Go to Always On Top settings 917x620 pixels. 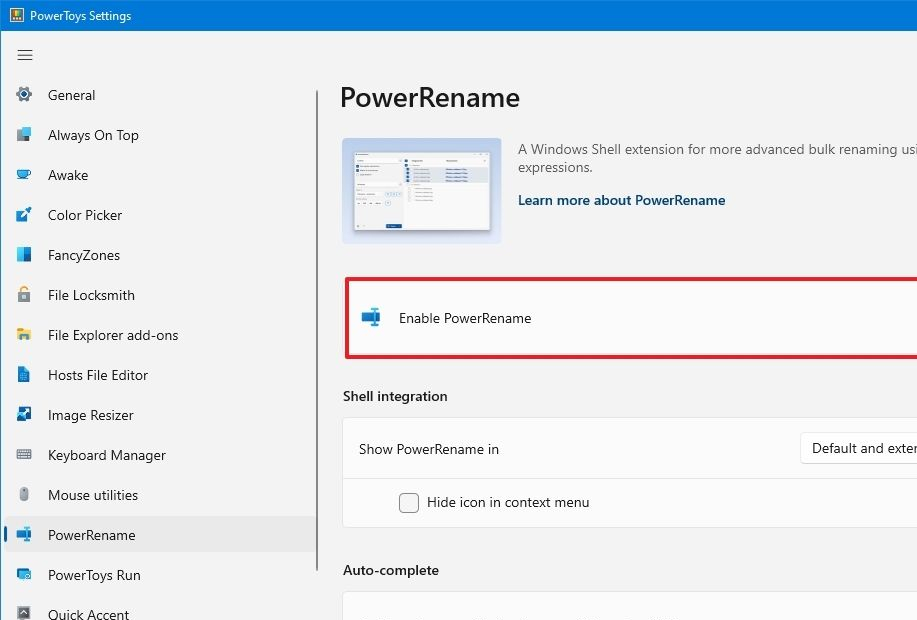160,135
